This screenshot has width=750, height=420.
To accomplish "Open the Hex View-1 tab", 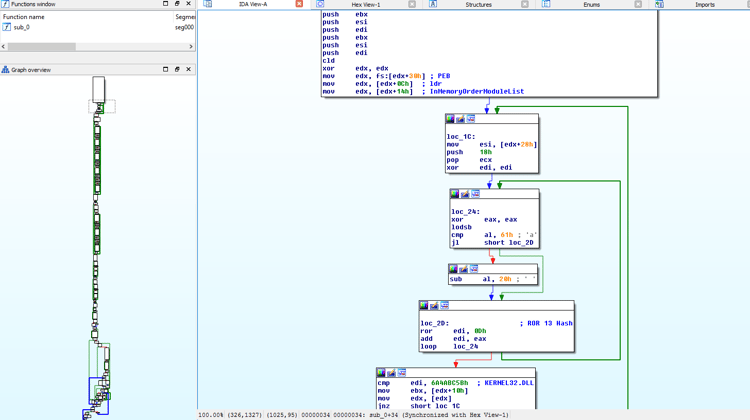I will point(366,4).
